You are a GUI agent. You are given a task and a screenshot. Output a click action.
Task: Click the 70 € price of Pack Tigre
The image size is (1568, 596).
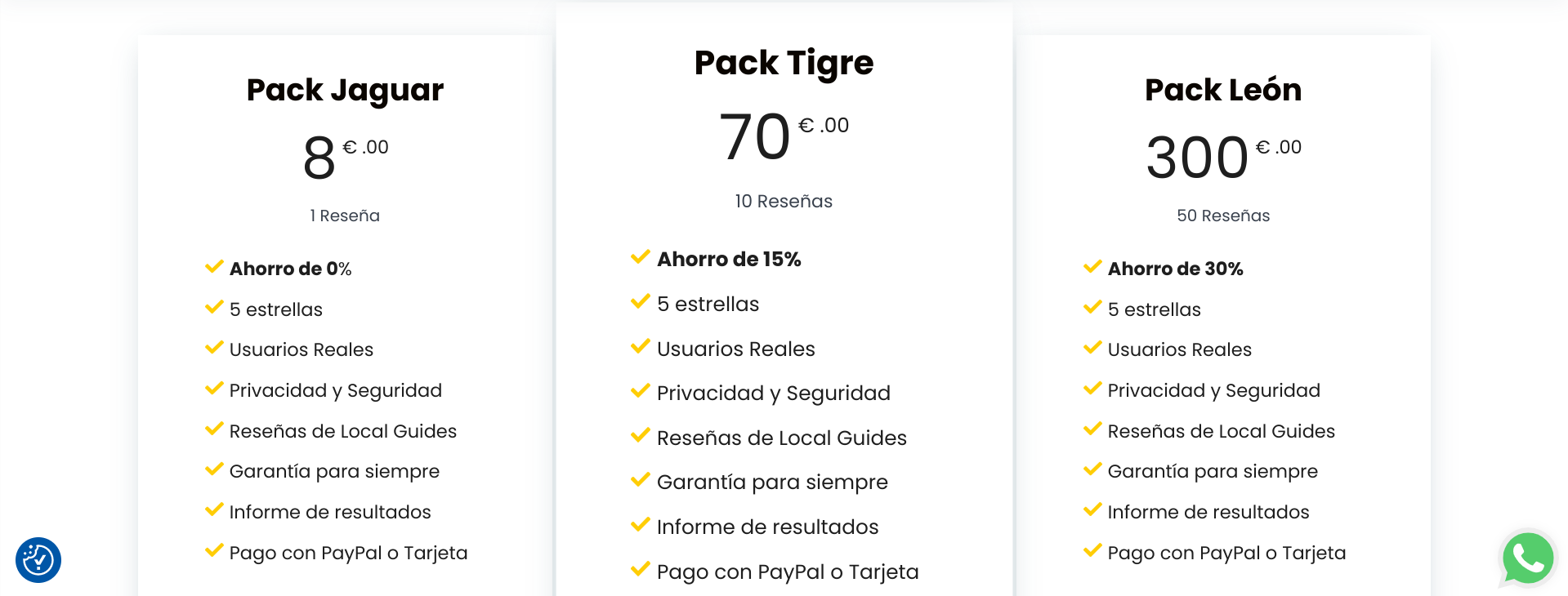tap(755, 137)
